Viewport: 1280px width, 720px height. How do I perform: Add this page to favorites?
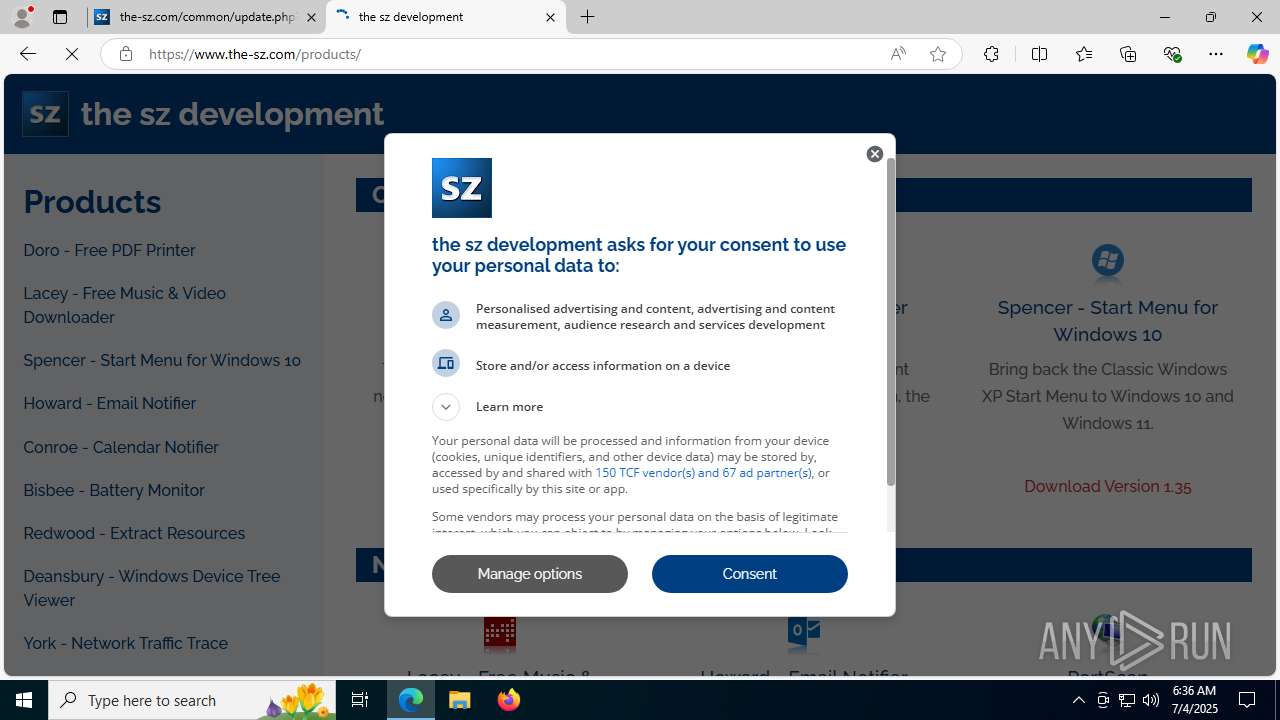(938, 54)
